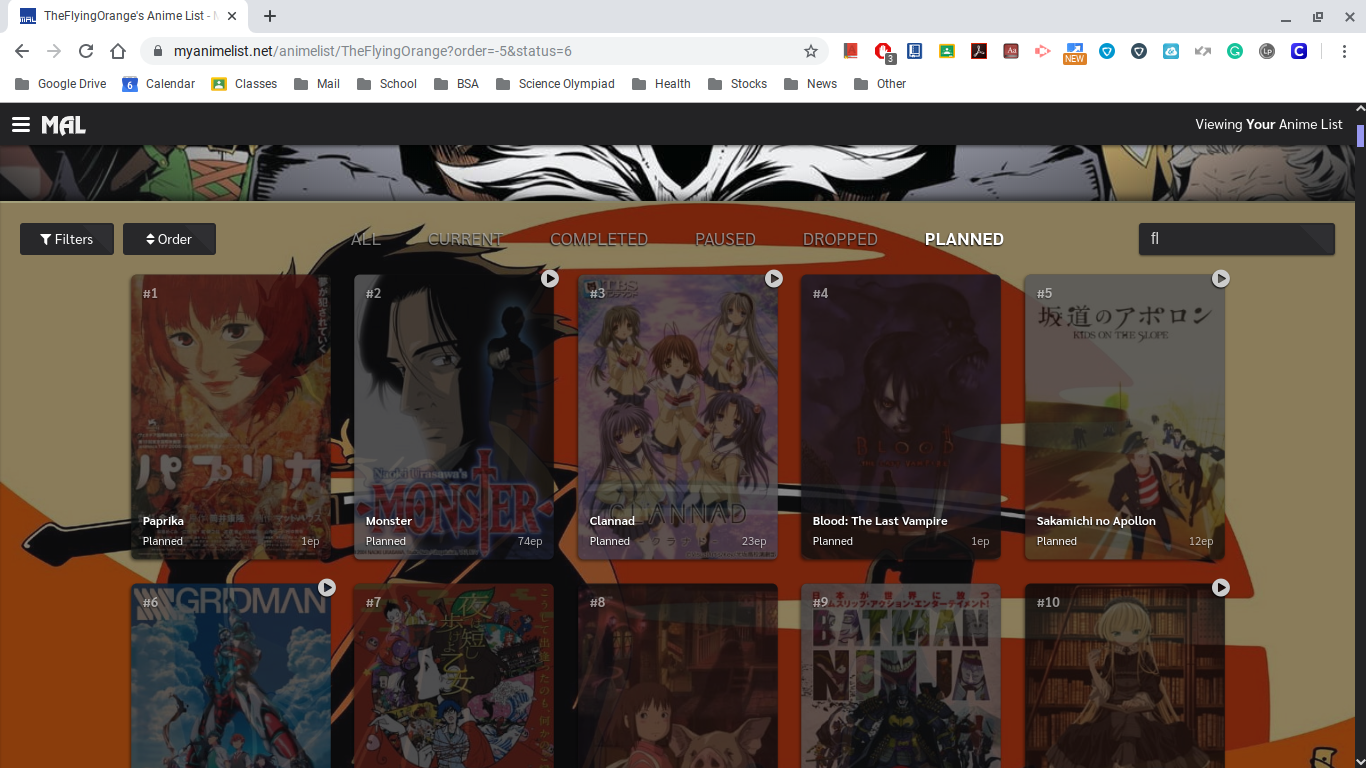Bookmark this page with the star icon
Image resolution: width=1366 pixels, height=768 pixels.
(811, 51)
